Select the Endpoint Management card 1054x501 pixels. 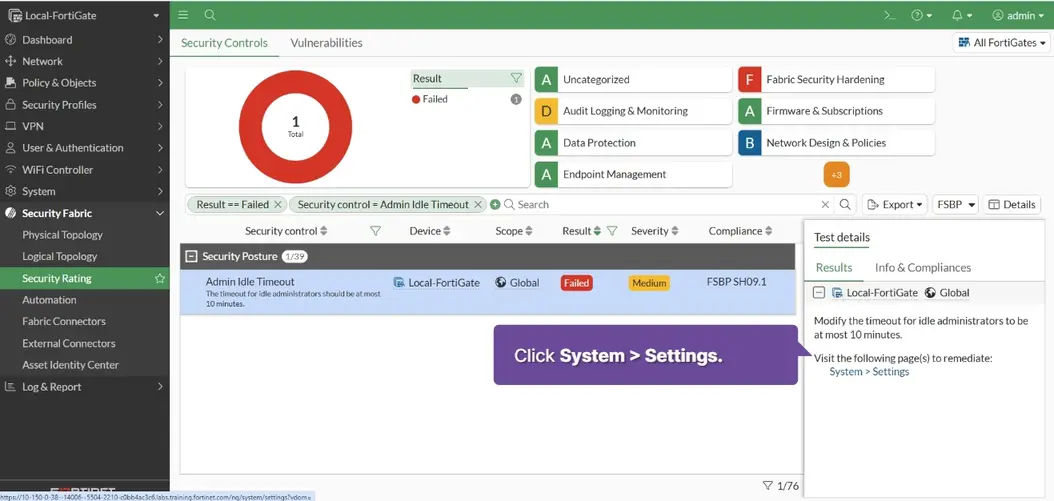point(633,174)
